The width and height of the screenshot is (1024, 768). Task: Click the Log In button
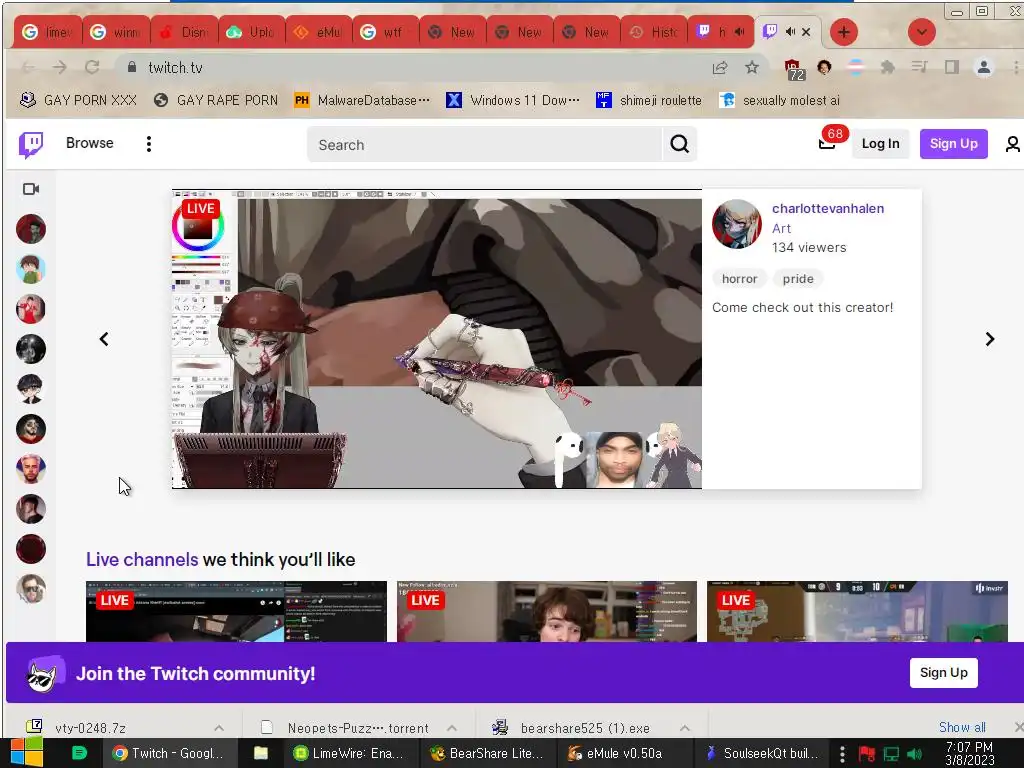(x=880, y=144)
